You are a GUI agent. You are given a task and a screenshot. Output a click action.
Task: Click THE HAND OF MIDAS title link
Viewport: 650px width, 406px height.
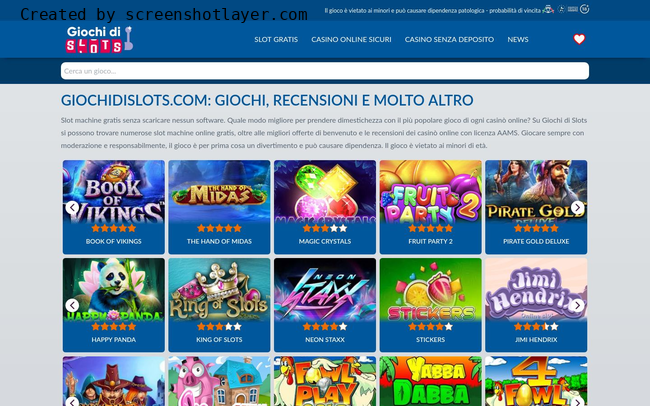point(219,241)
